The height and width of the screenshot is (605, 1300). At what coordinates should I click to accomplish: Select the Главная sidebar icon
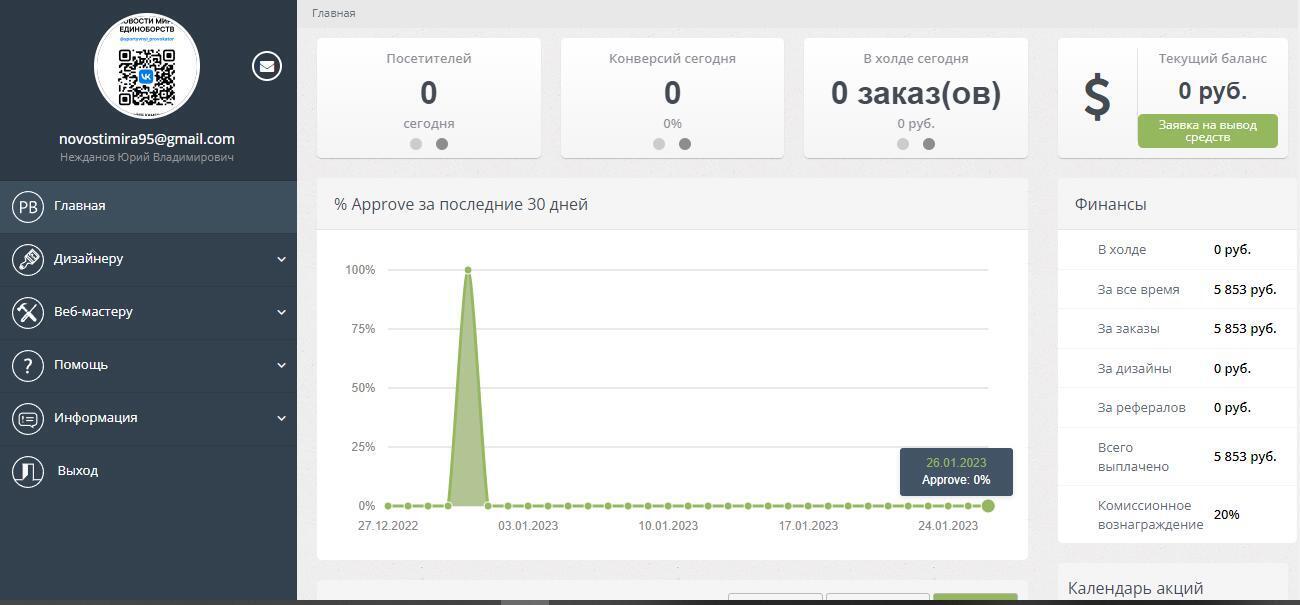[28, 205]
